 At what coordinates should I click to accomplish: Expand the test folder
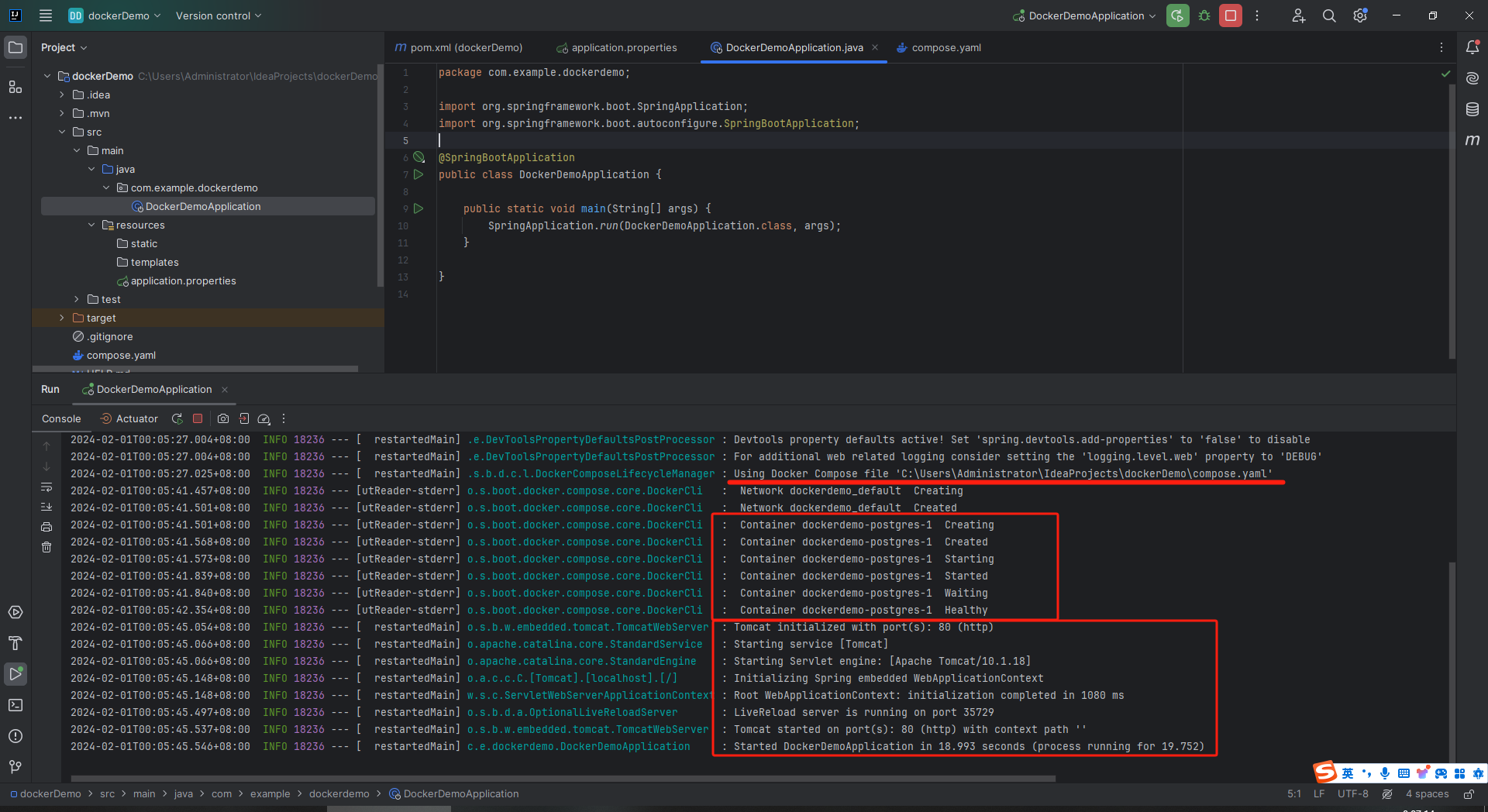[77, 299]
